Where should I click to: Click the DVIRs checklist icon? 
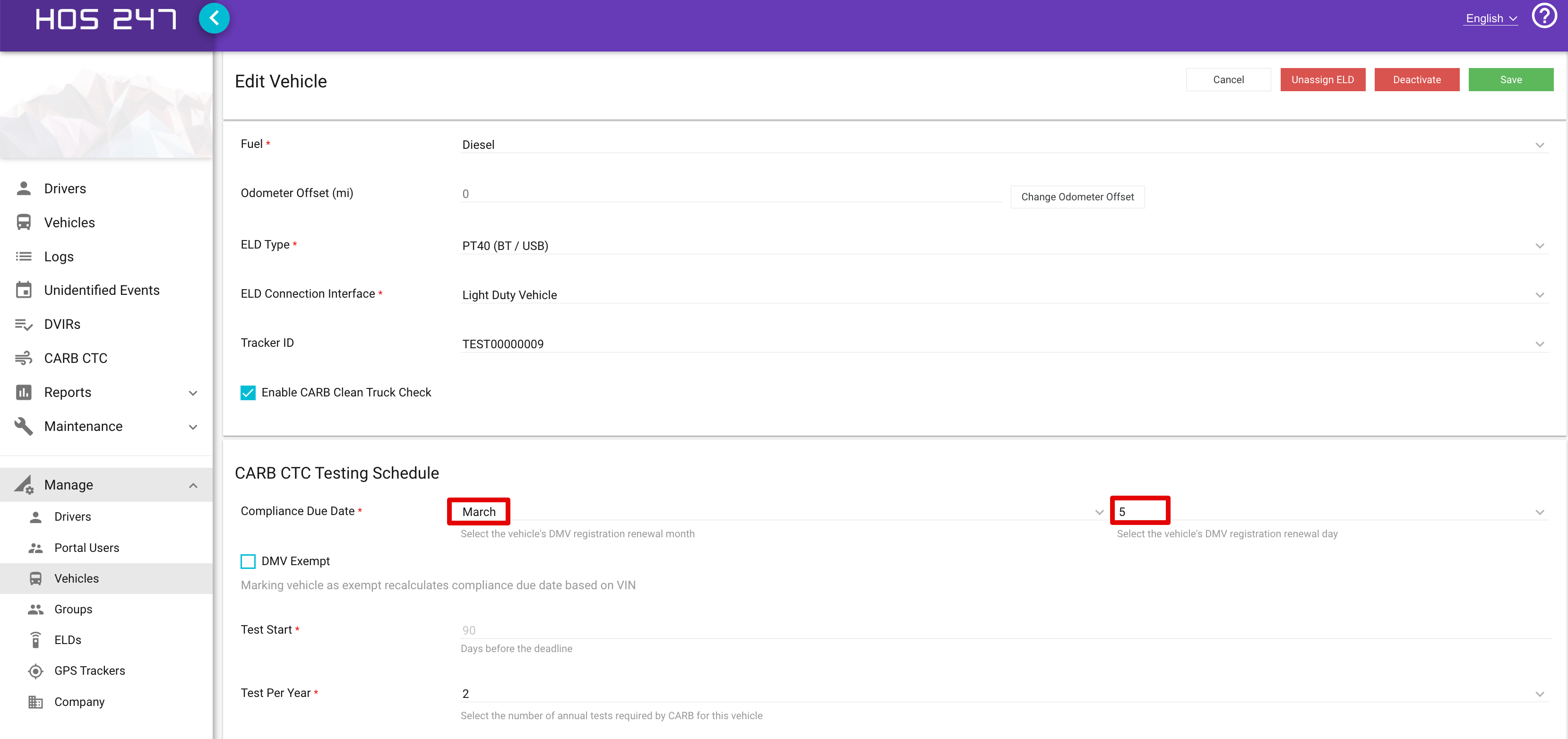click(24, 325)
